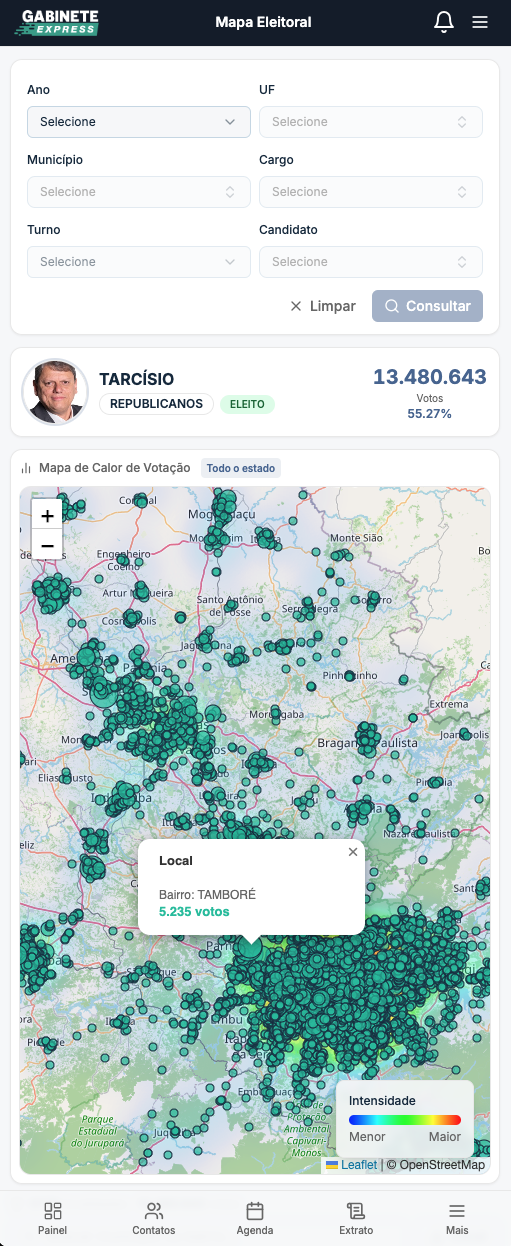Click the 'Todo o estado' tag
The width and height of the screenshot is (511, 1246).
[241, 468]
